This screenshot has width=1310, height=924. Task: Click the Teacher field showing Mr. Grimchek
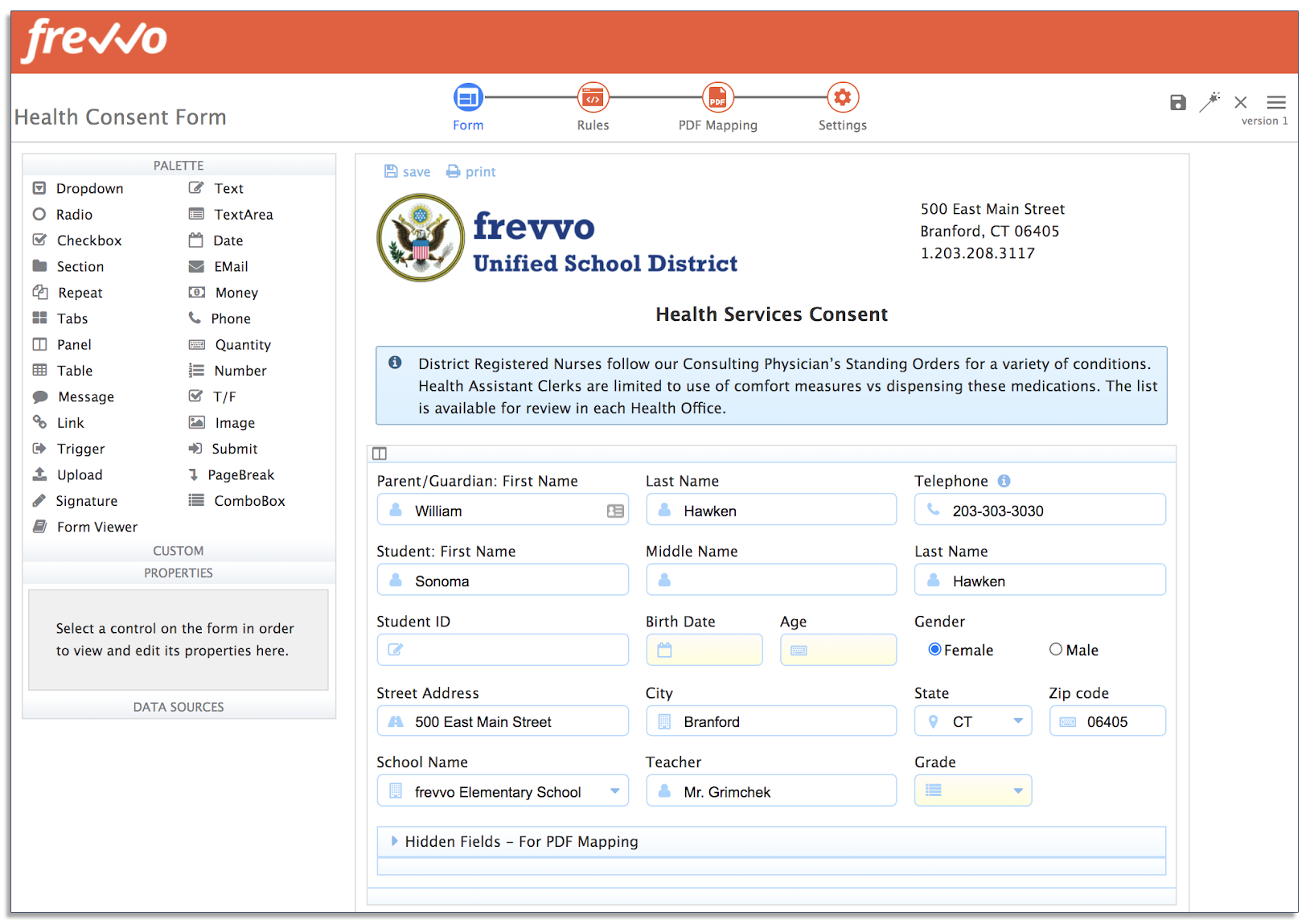(771, 791)
